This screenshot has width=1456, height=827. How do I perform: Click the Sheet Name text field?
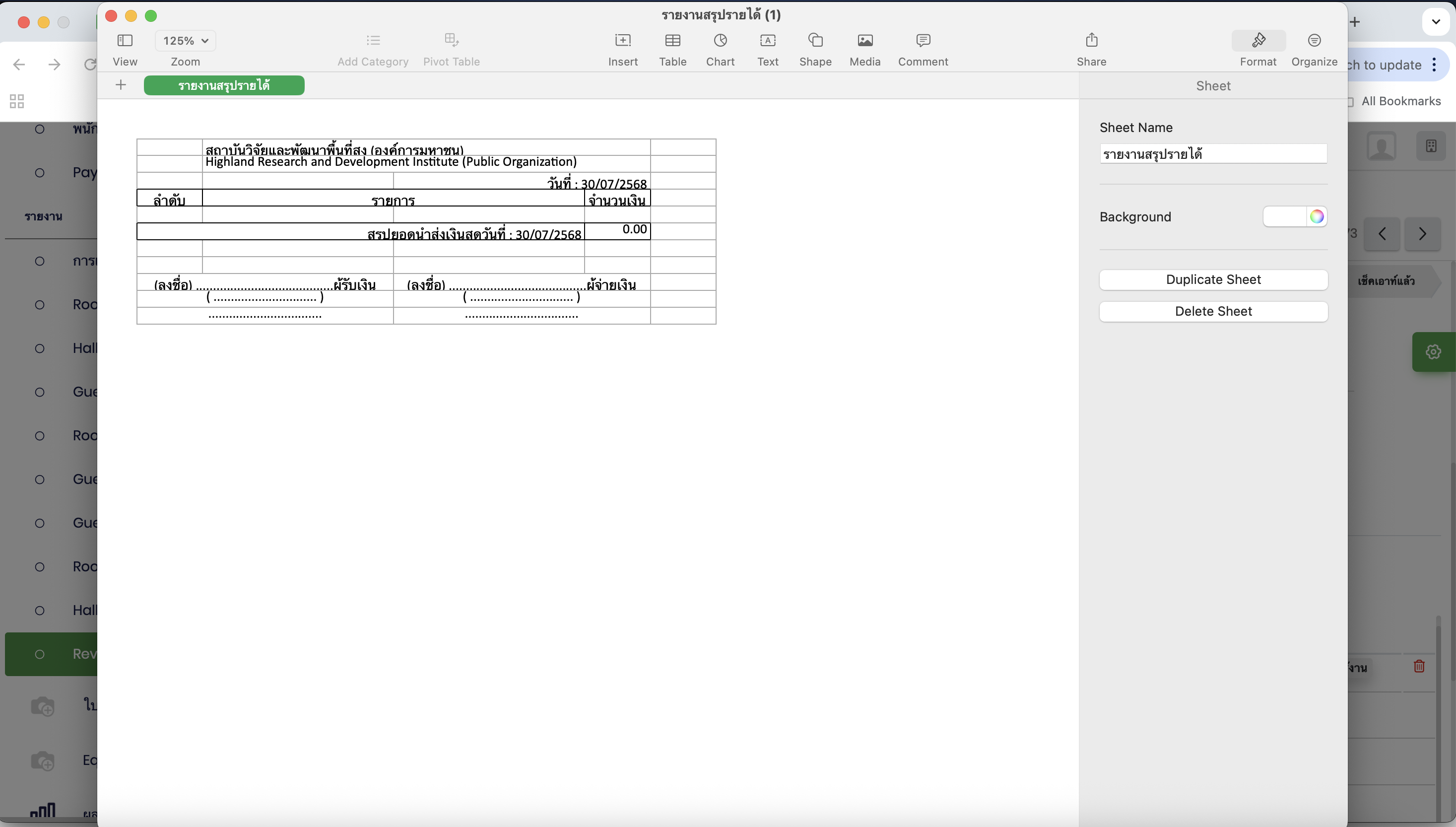click(1213, 154)
